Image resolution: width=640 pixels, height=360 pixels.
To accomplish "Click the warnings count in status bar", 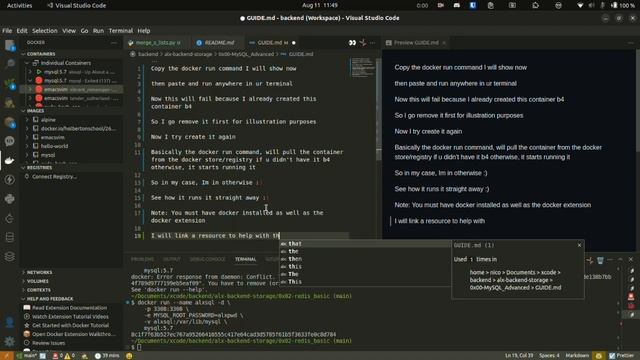I will (70, 356).
